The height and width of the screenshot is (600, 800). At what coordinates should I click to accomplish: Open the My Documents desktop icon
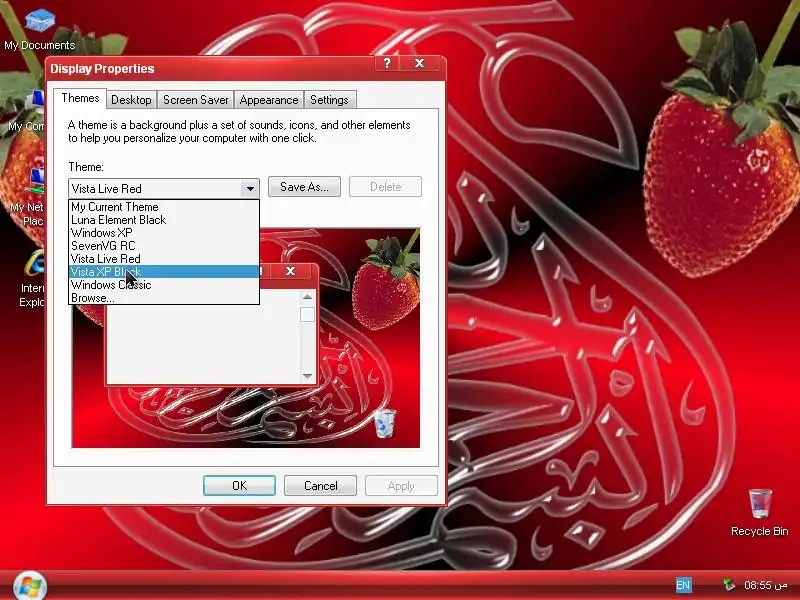(39, 30)
